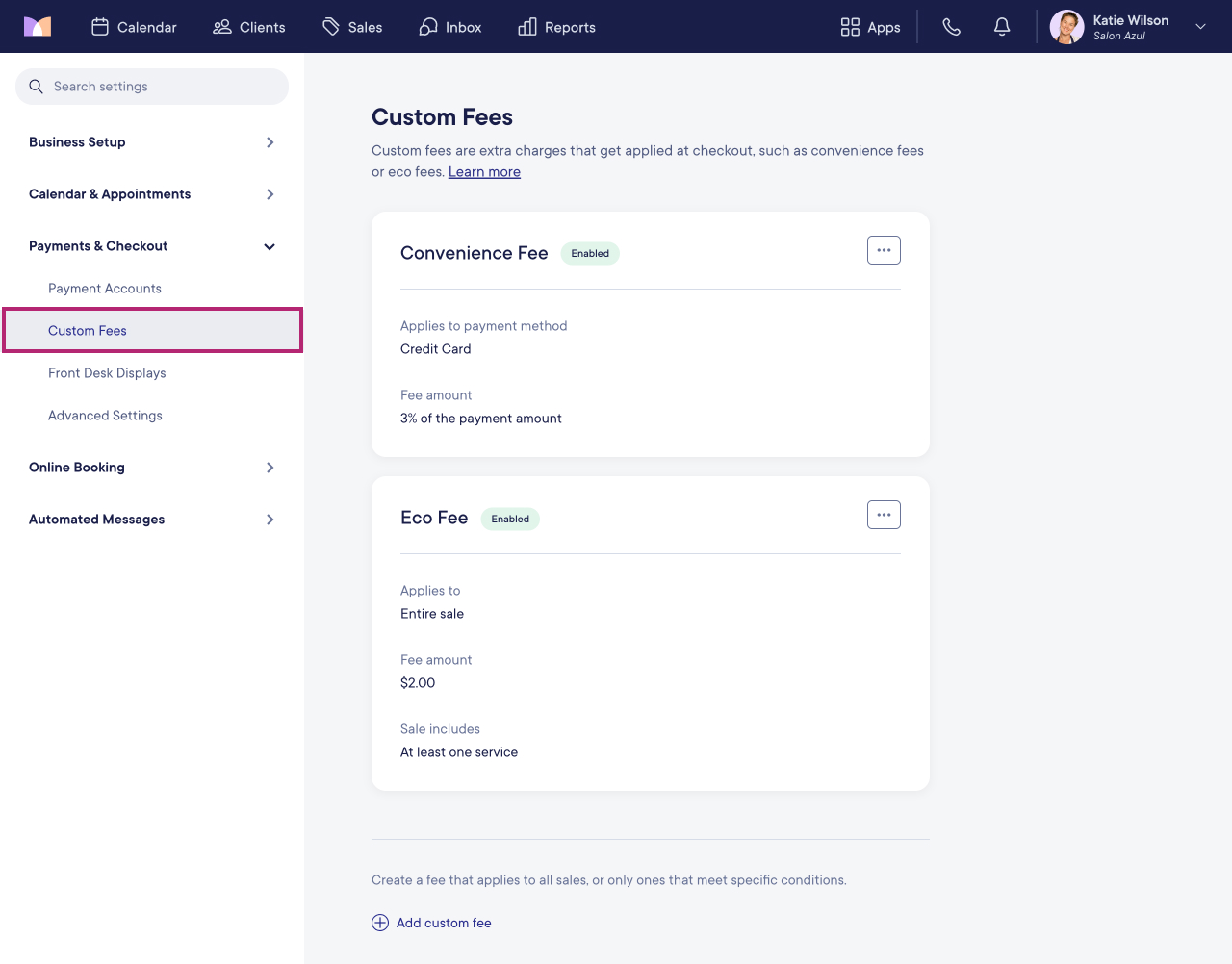Expand the Online Booking section

click(152, 468)
